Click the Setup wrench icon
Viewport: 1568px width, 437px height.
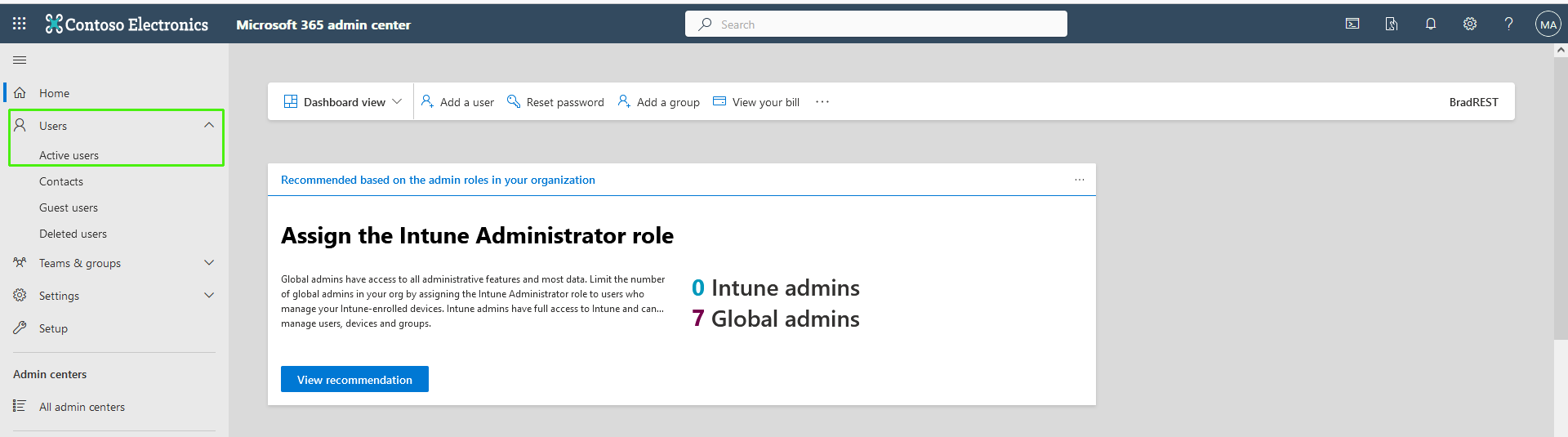20,328
